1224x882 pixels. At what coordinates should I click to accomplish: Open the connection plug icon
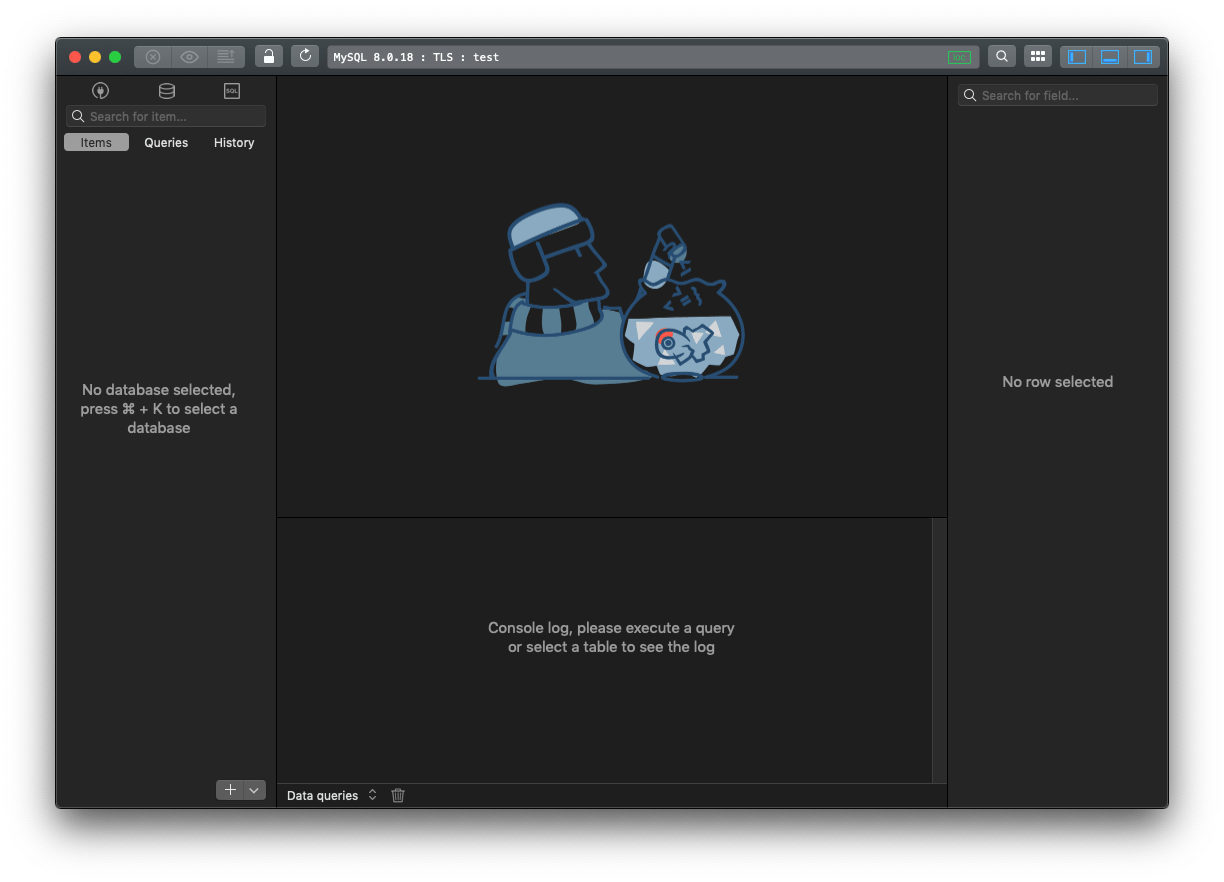pyautogui.click(x=100, y=91)
